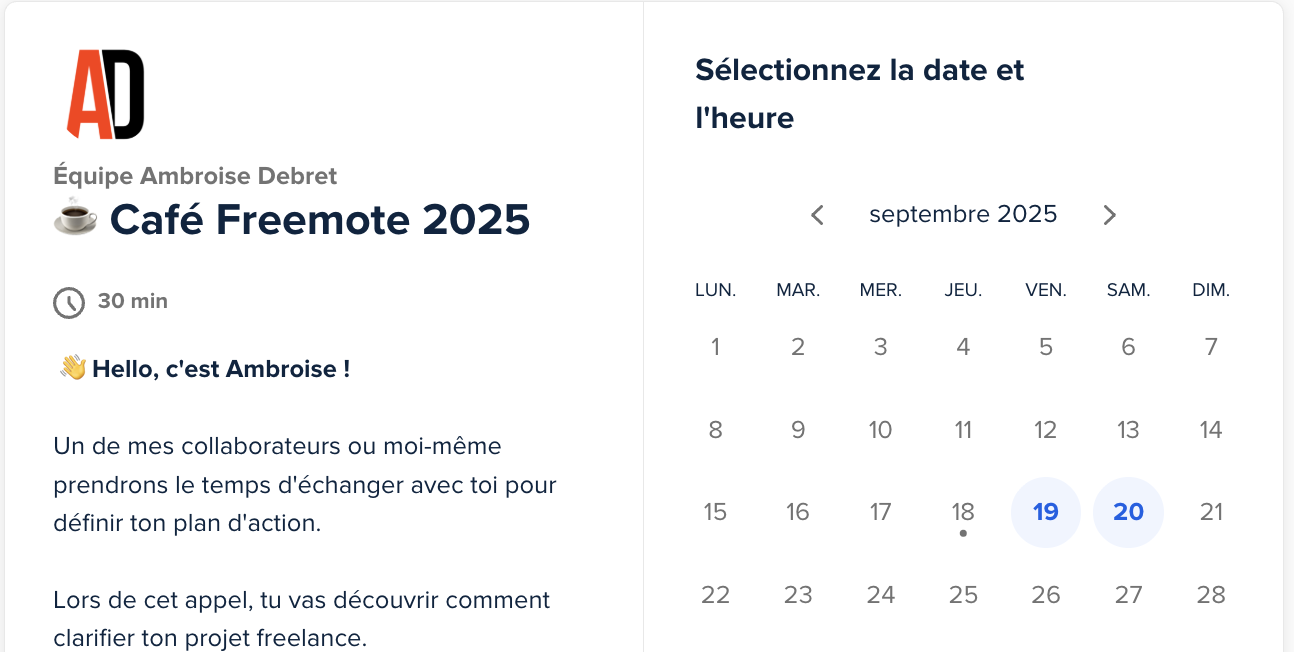Viewport: 1294px width, 652px height.
Task: Select September 20 on calendar
Action: [x=1128, y=512]
